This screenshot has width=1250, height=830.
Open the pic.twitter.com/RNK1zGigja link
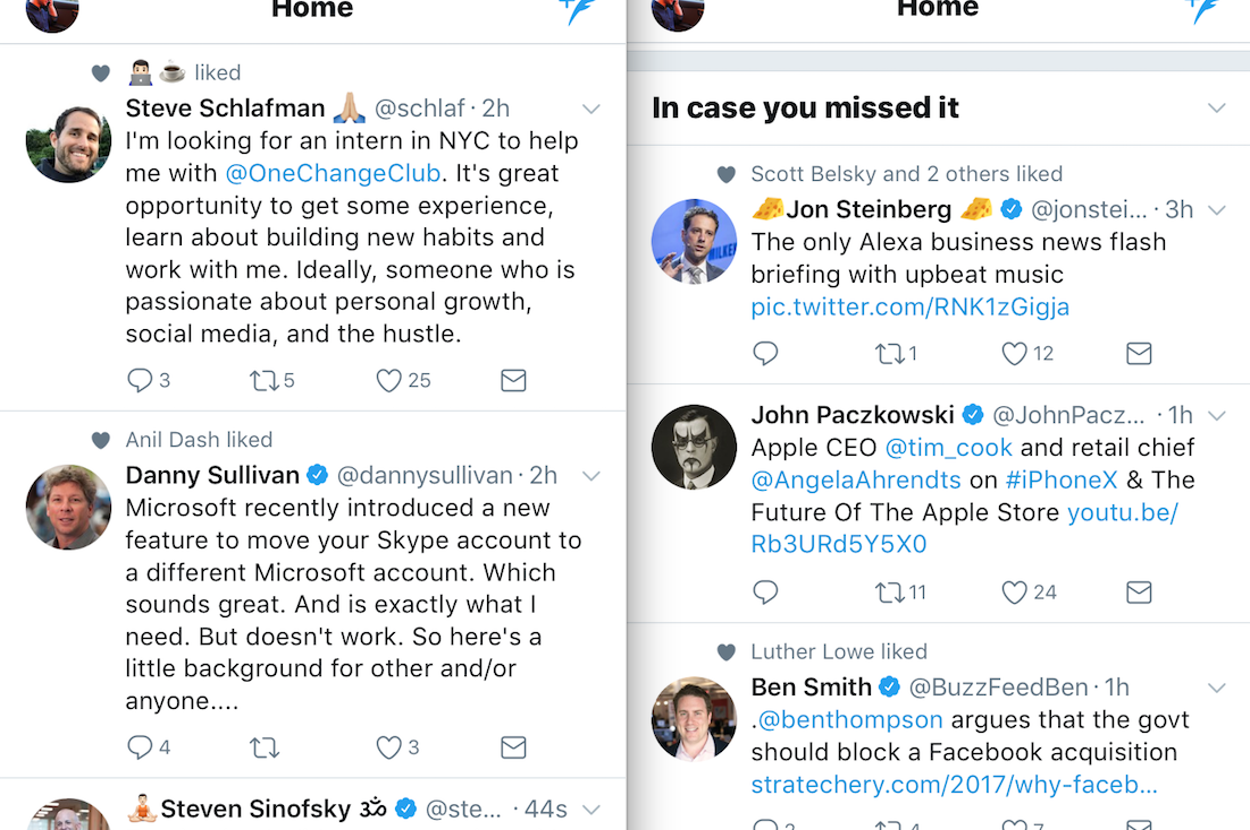[x=910, y=307]
